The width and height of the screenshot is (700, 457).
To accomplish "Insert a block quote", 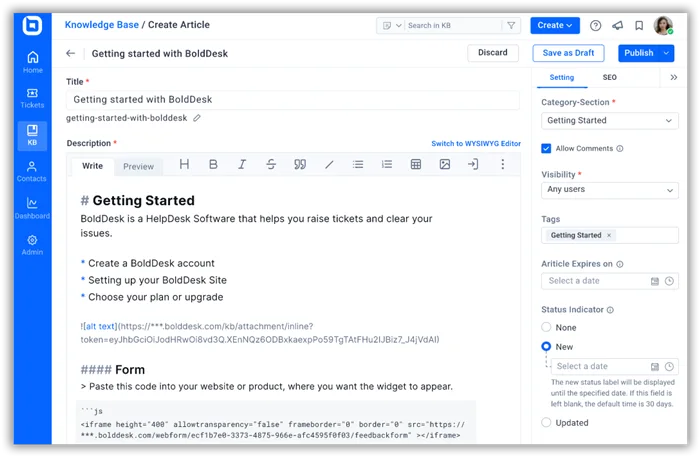I will [300, 164].
